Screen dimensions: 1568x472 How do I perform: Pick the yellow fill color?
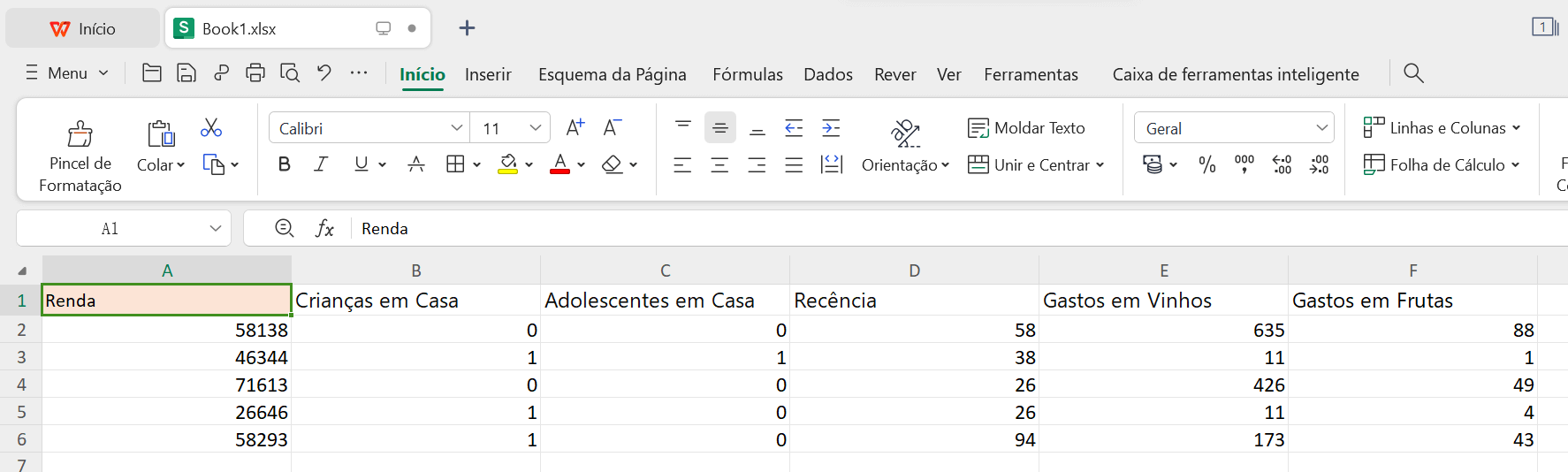[x=507, y=164]
